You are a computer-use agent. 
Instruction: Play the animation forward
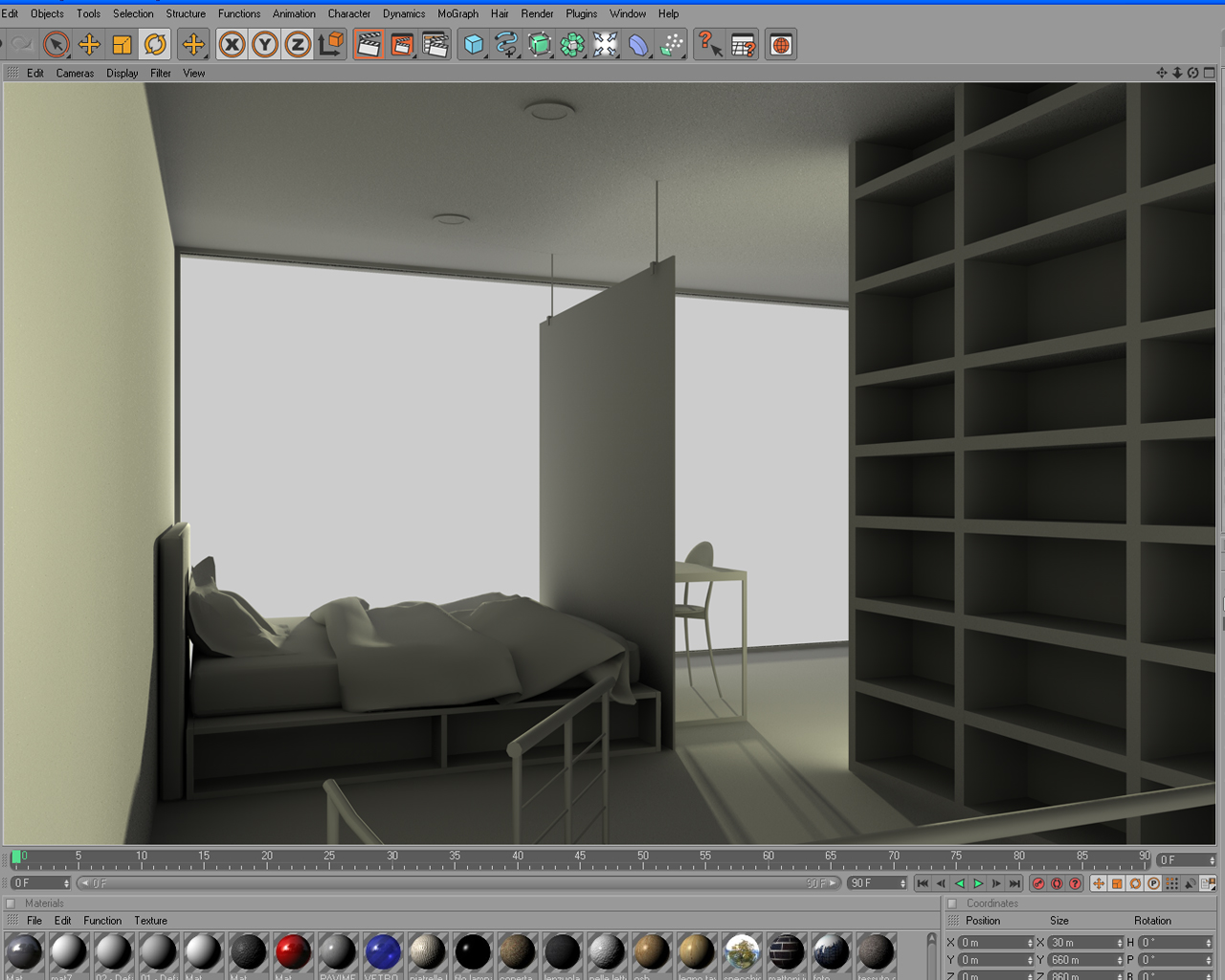978,883
